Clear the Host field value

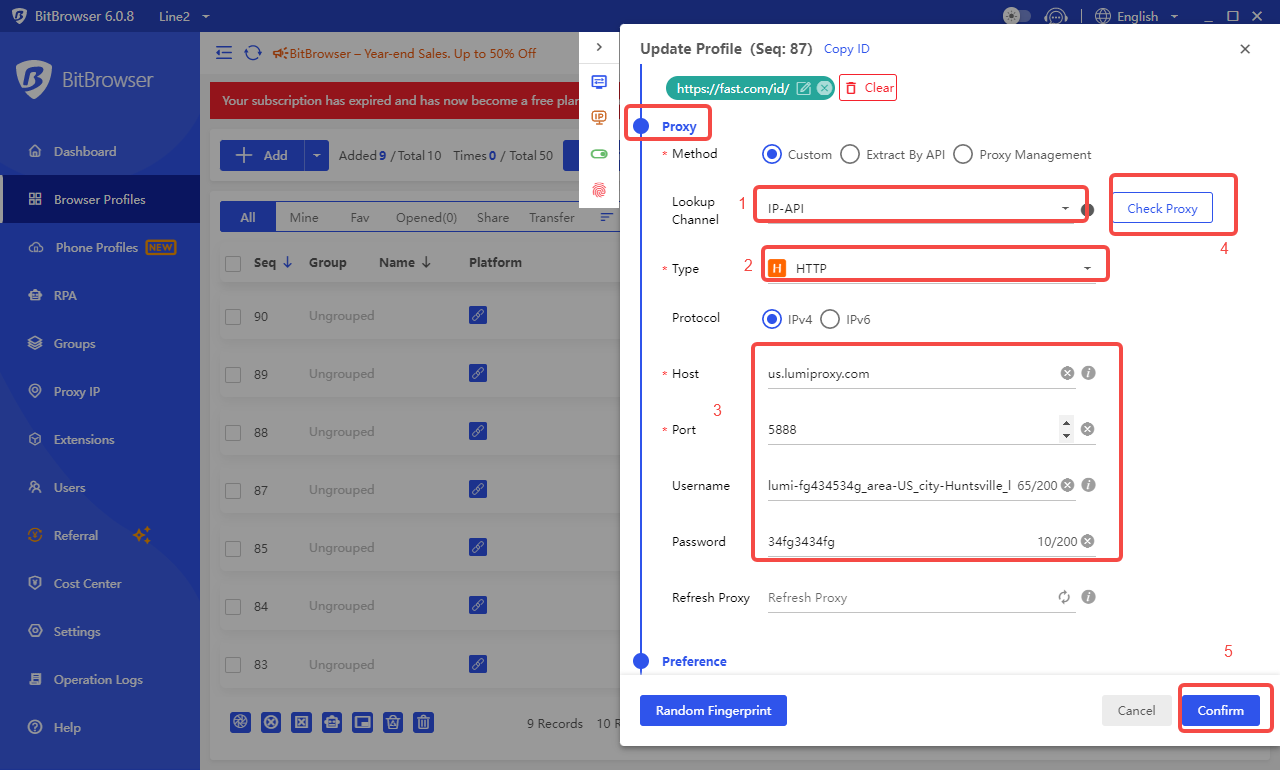point(1067,373)
